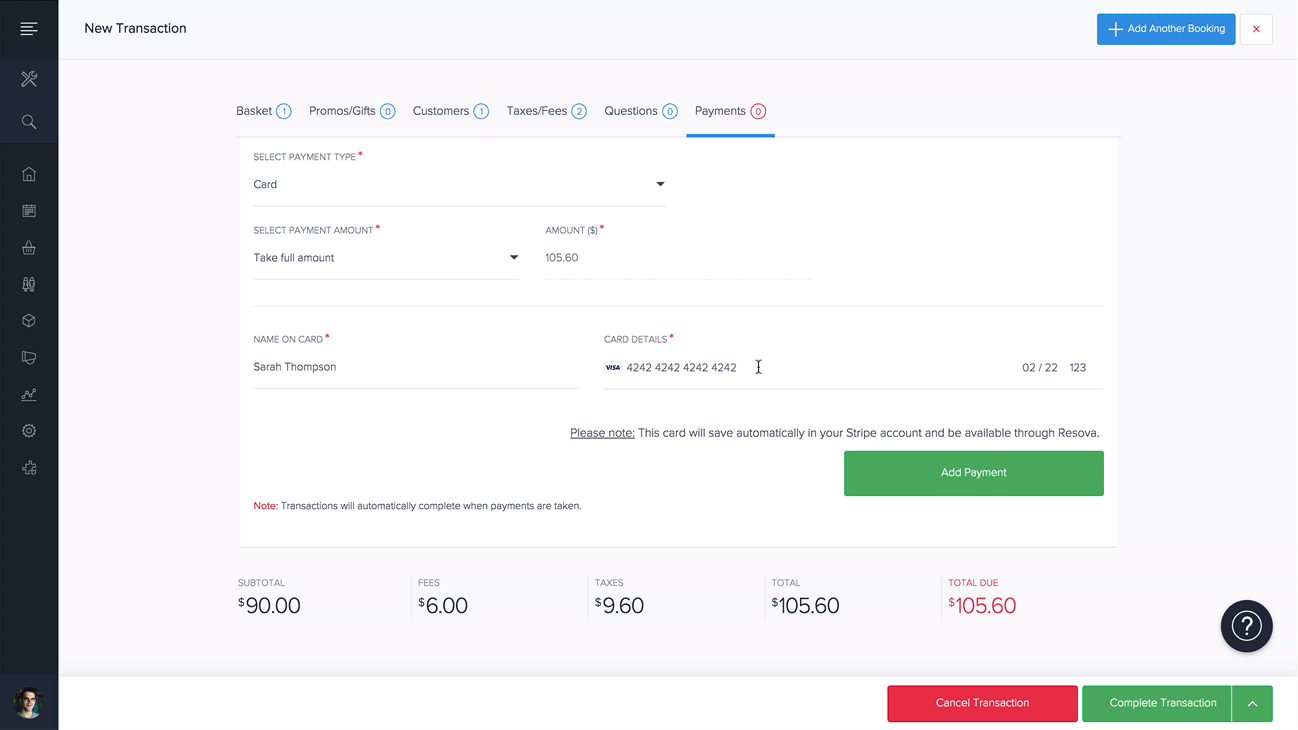The height and width of the screenshot is (730, 1298).
Task: Open the help question mark bubble
Action: (1246, 626)
